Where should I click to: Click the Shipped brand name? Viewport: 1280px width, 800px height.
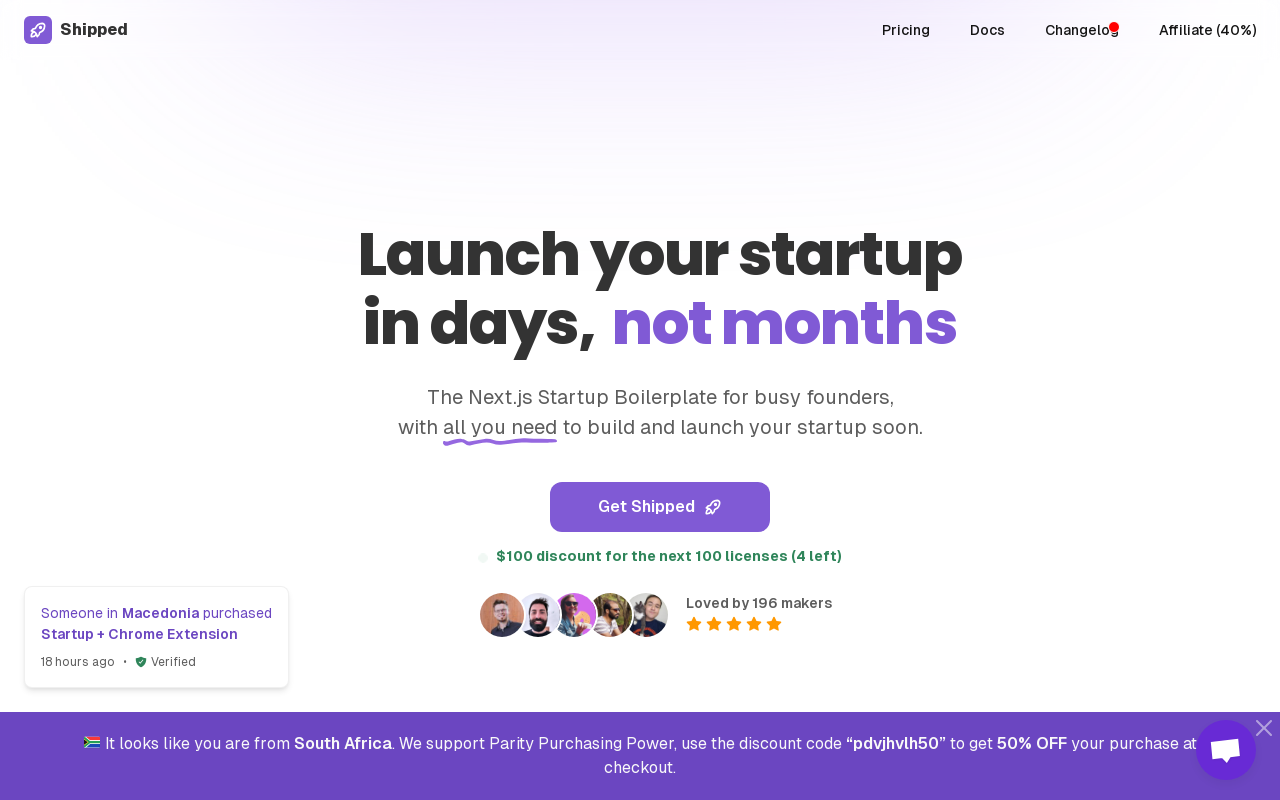pos(94,30)
